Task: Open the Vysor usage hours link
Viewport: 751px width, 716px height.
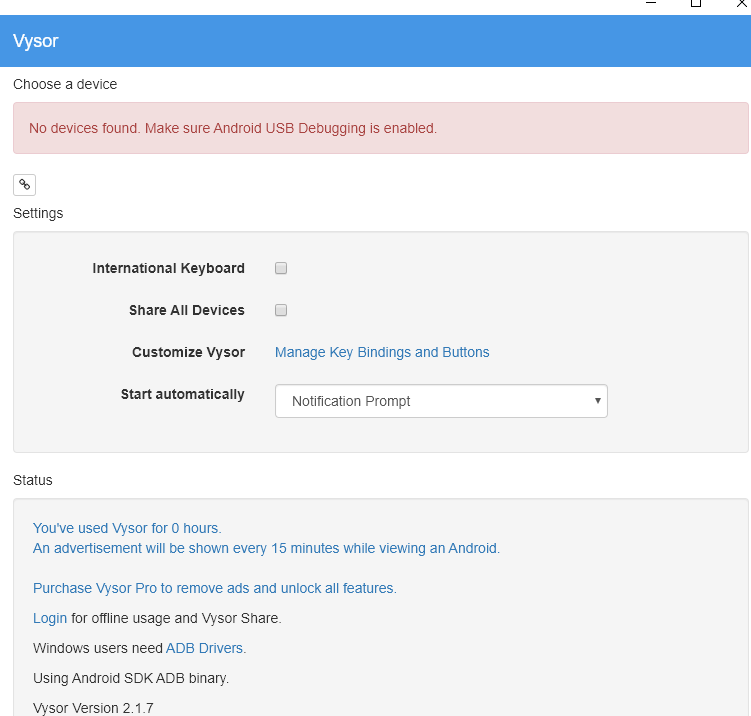Action: [127, 528]
